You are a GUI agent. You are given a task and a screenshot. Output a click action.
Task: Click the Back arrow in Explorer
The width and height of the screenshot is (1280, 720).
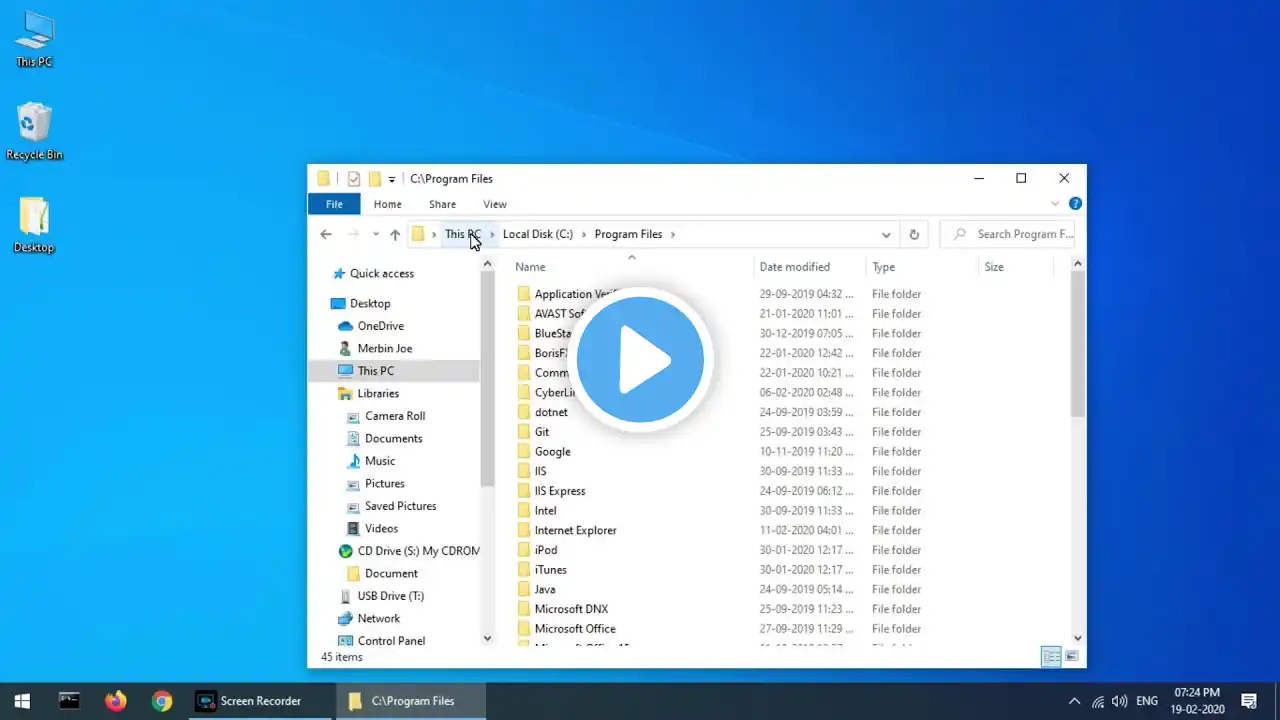pyautogui.click(x=326, y=234)
